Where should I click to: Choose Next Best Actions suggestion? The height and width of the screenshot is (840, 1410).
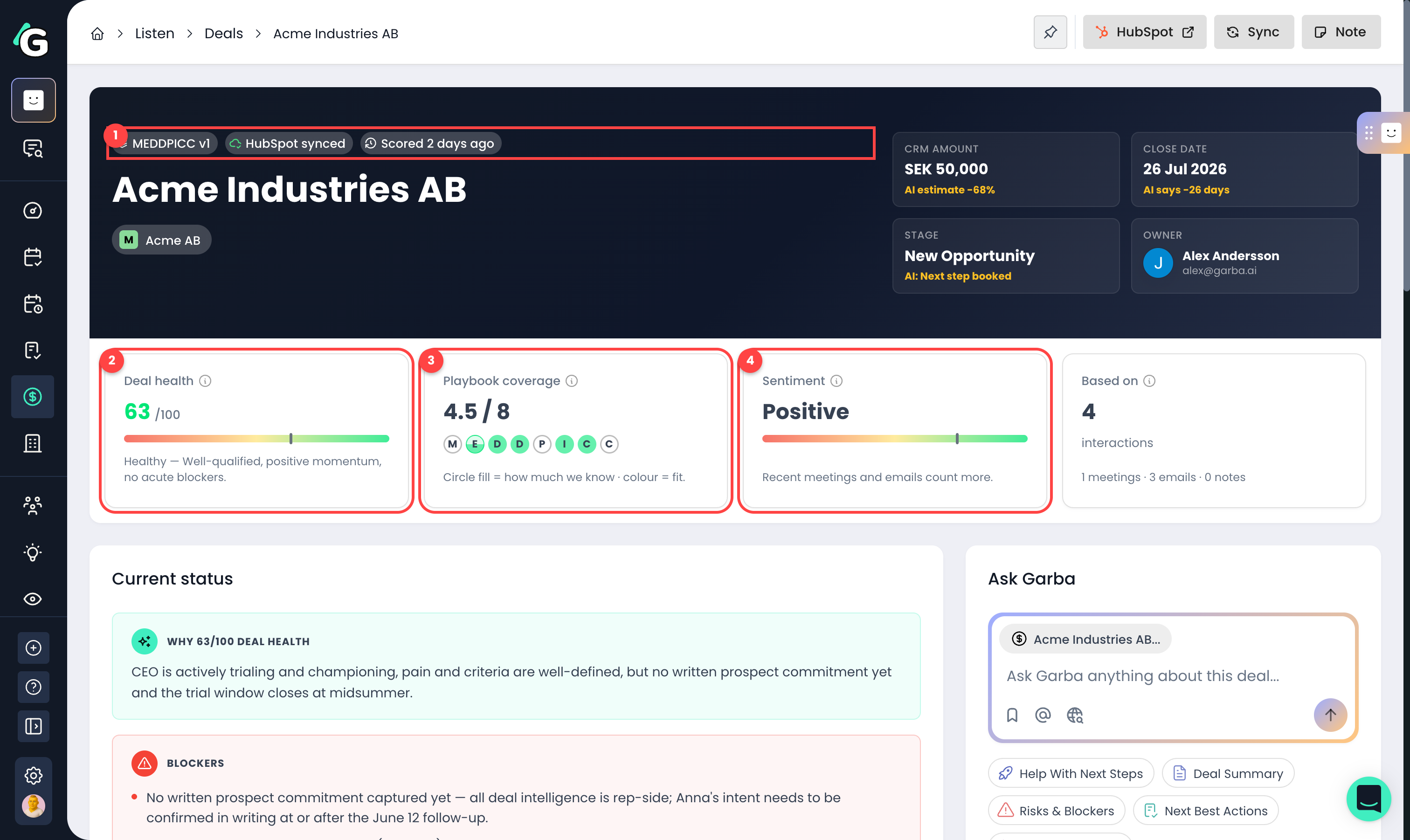1206,811
